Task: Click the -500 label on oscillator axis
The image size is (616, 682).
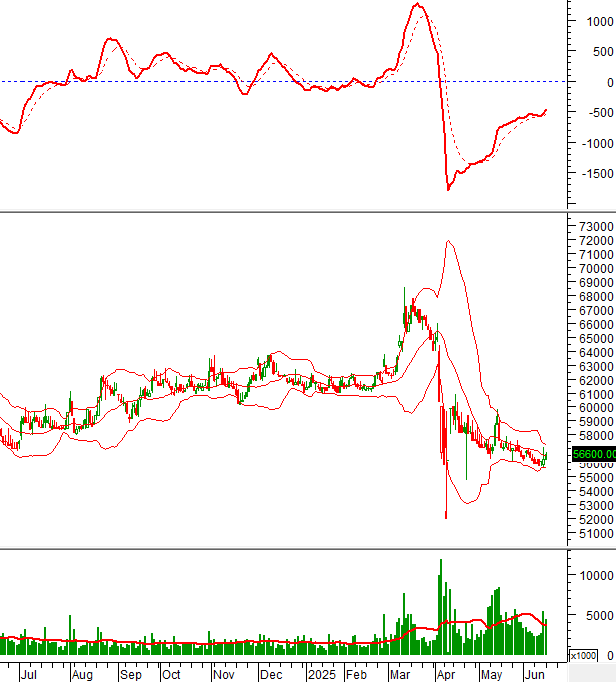Action: tap(601, 113)
